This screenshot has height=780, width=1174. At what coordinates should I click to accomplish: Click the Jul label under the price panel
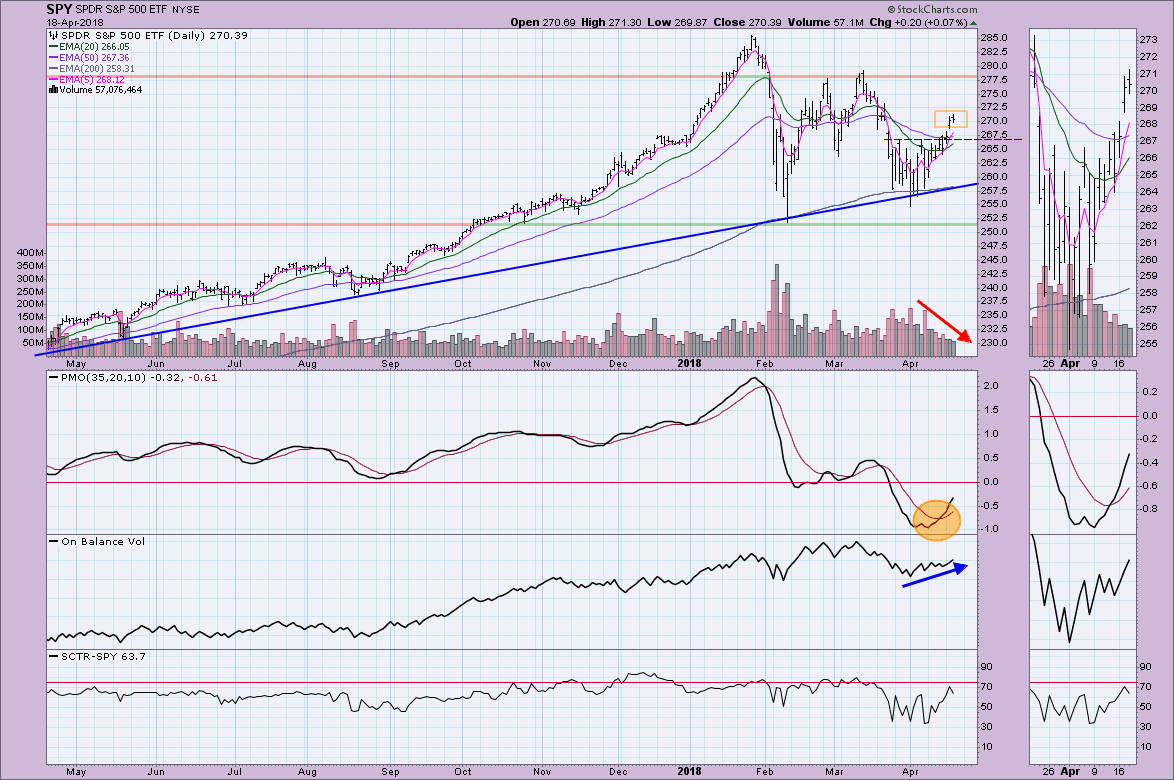234,364
